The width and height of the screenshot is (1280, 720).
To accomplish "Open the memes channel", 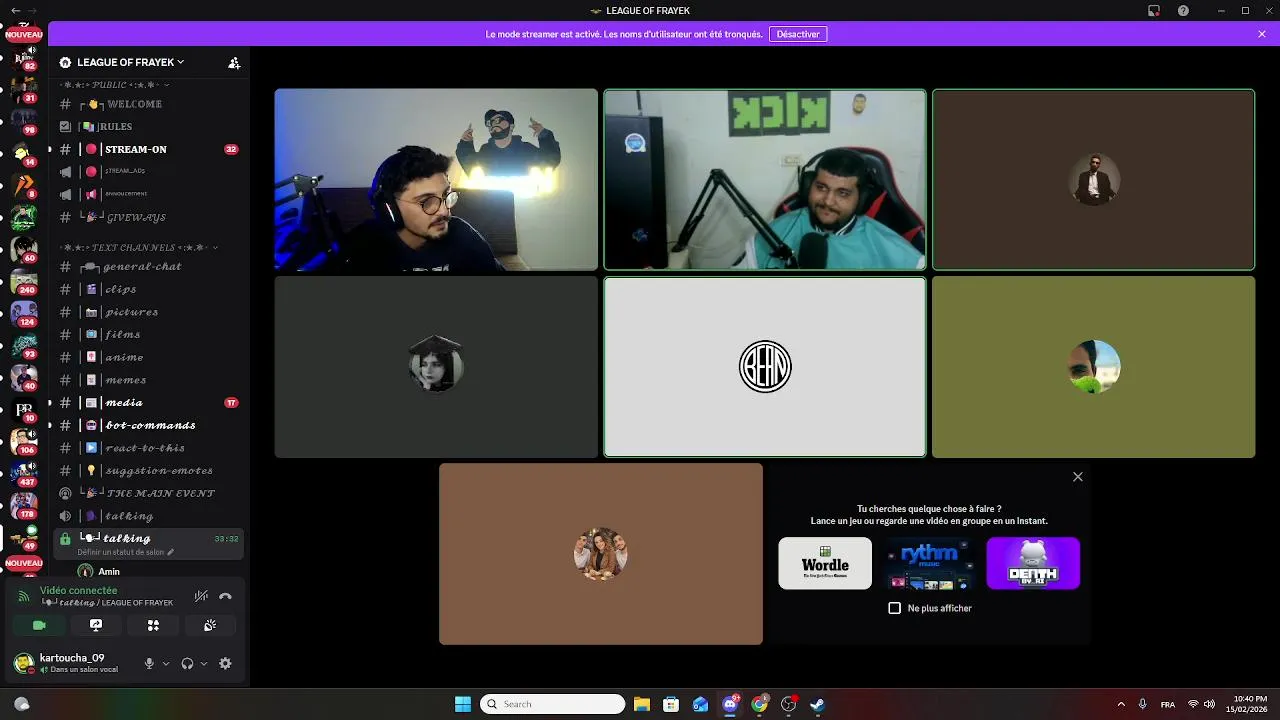I will (x=148, y=380).
